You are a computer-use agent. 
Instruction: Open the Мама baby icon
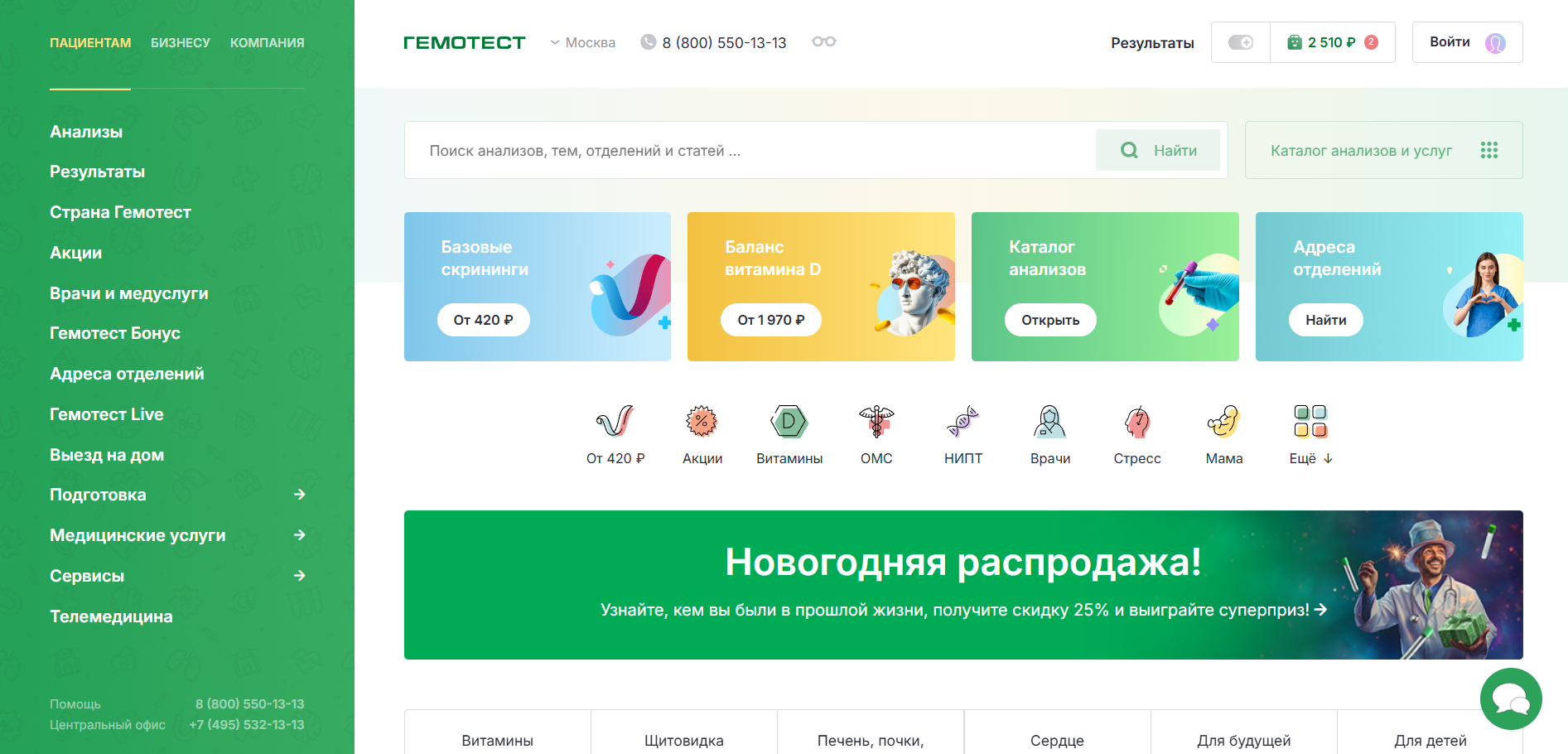click(1224, 421)
